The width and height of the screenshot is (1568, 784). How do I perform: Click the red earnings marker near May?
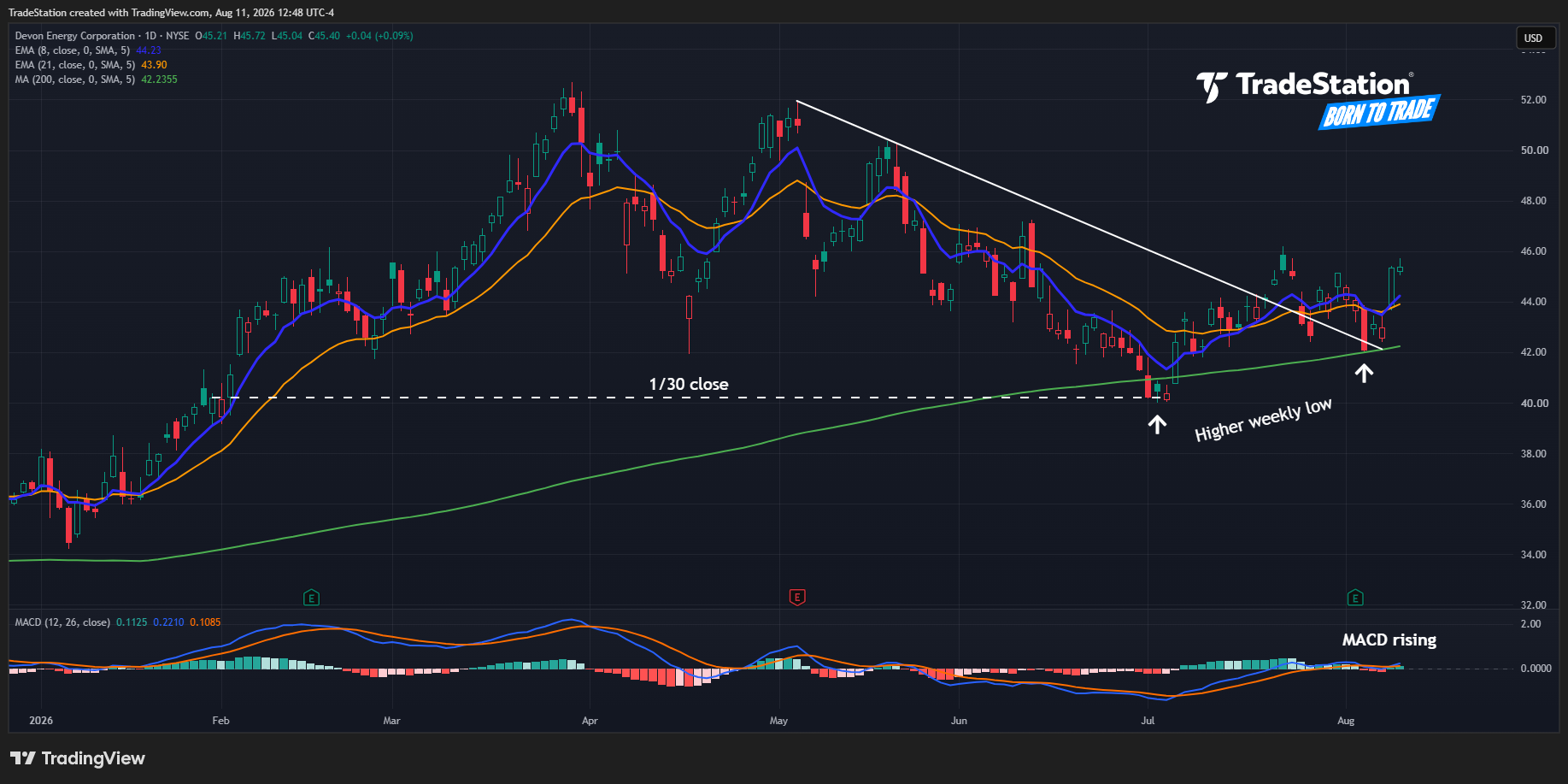797,598
